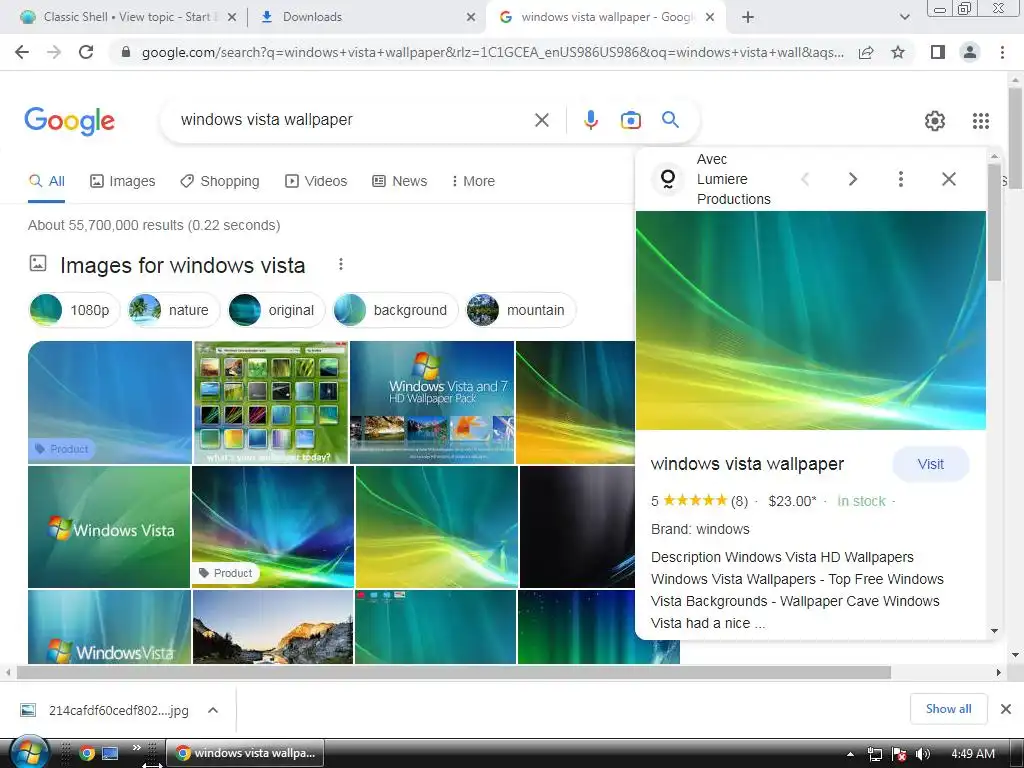
Task: Click preview panel vertical scrollbar
Action: (x=994, y=222)
